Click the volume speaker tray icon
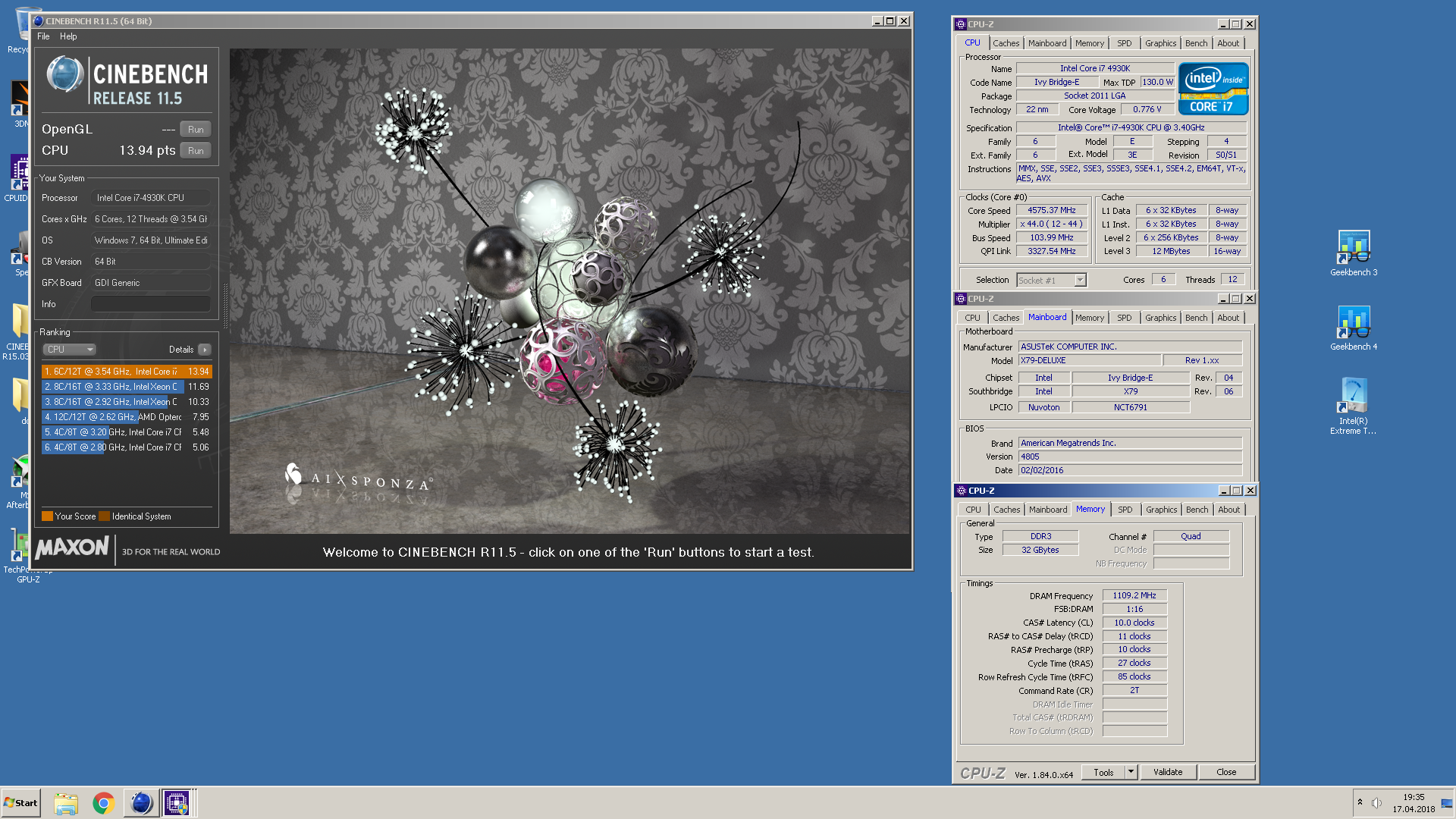This screenshot has width=1456, height=819. 1376,802
